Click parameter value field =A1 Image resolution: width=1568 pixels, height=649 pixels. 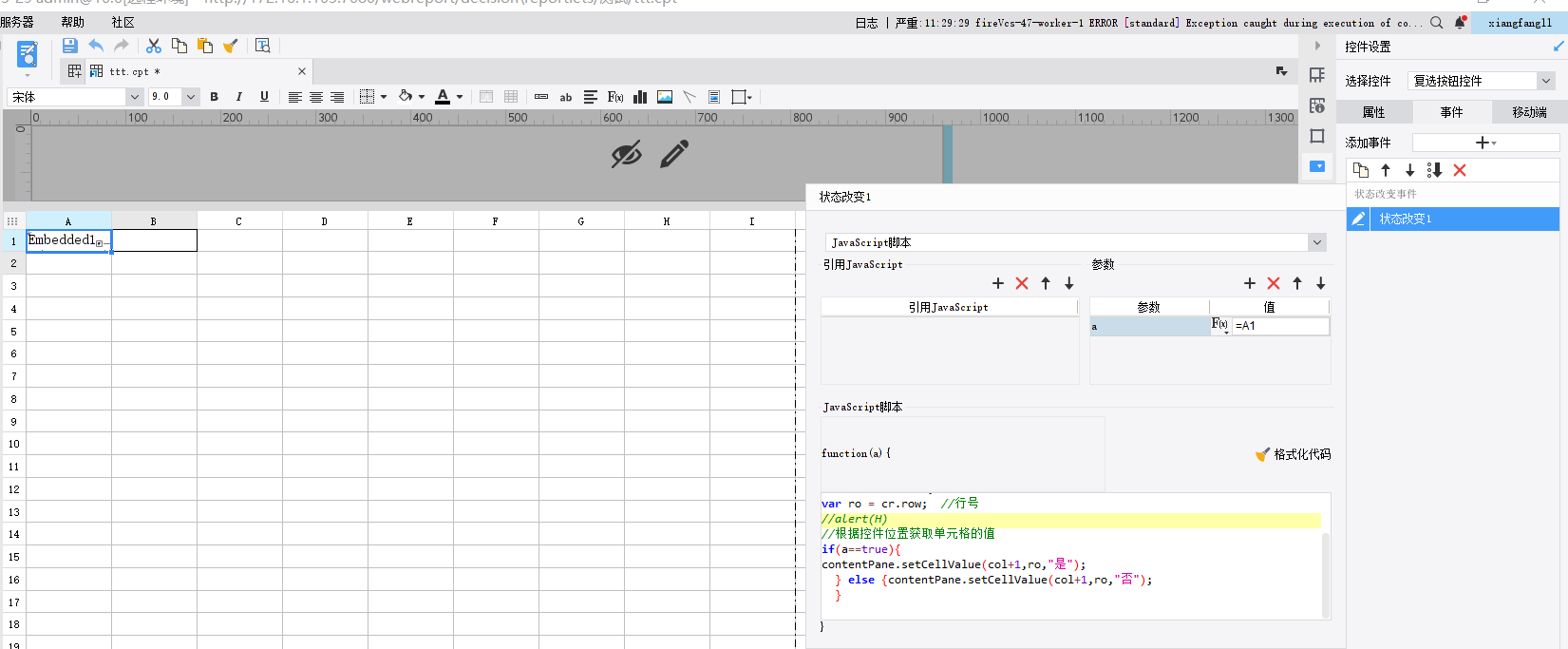click(x=1280, y=326)
